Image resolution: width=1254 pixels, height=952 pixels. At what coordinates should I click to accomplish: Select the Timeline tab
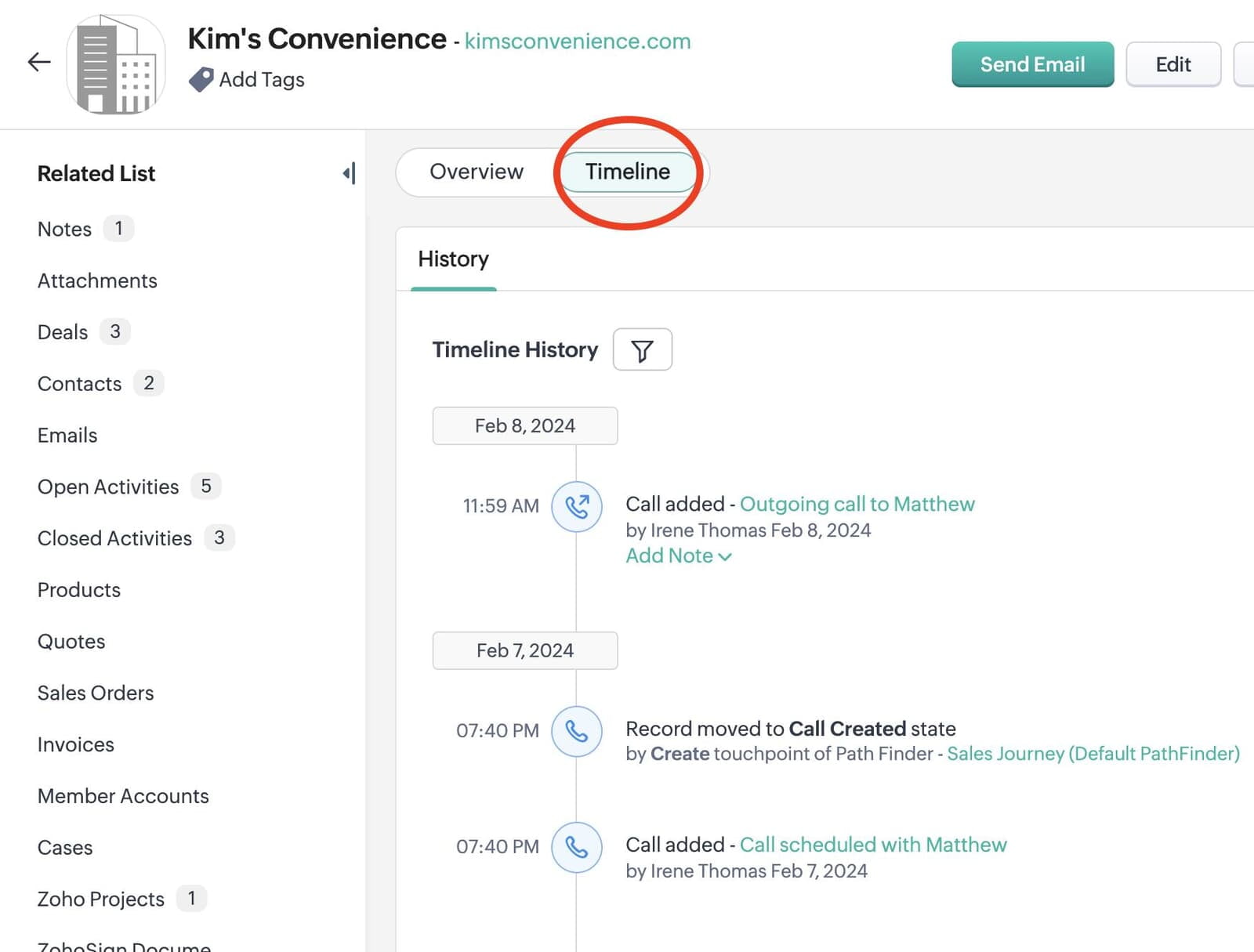pyautogui.click(x=628, y=172)
